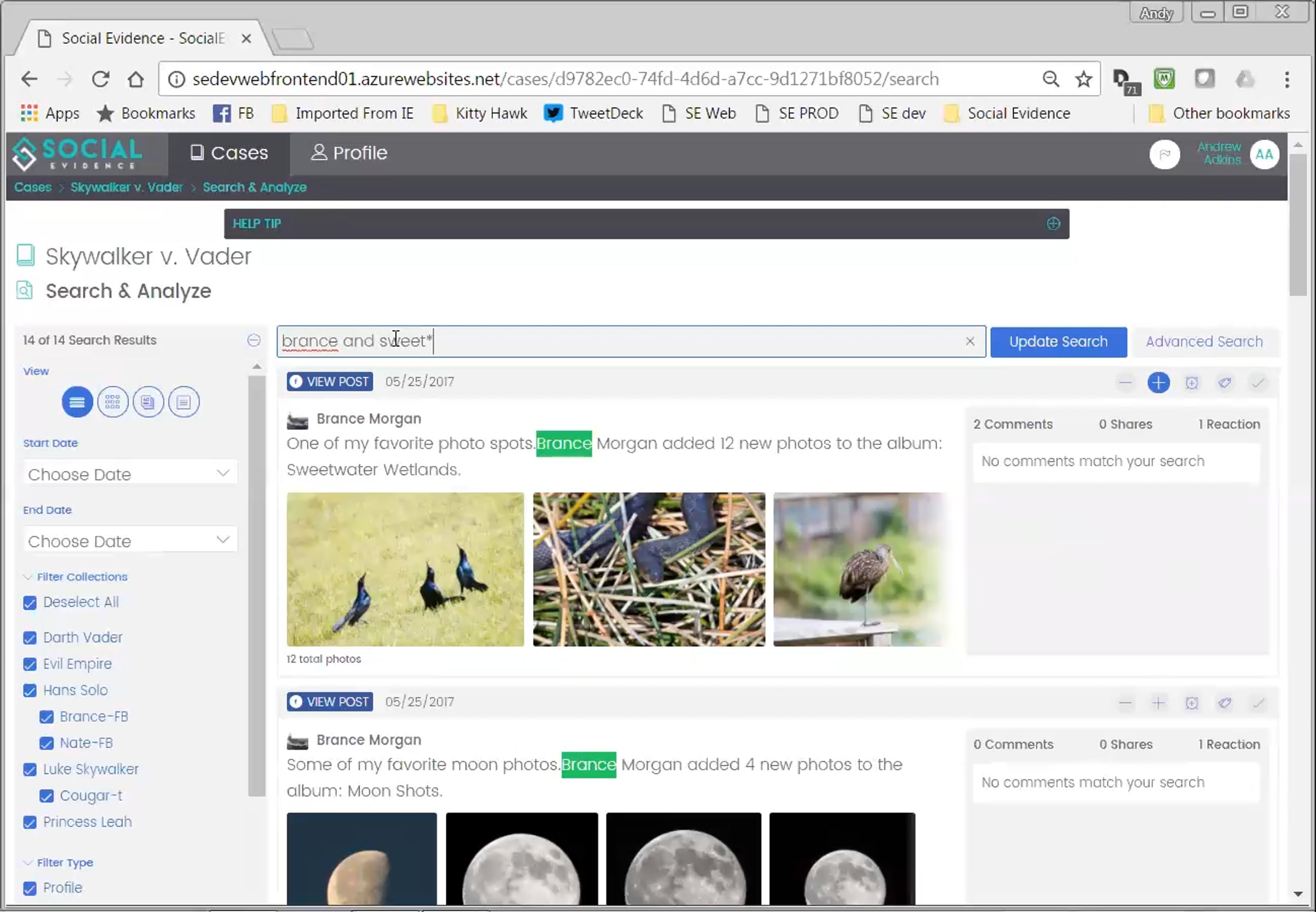Bookmark this page with the star
The image size is (1316, 912).
click(1084, 79)
